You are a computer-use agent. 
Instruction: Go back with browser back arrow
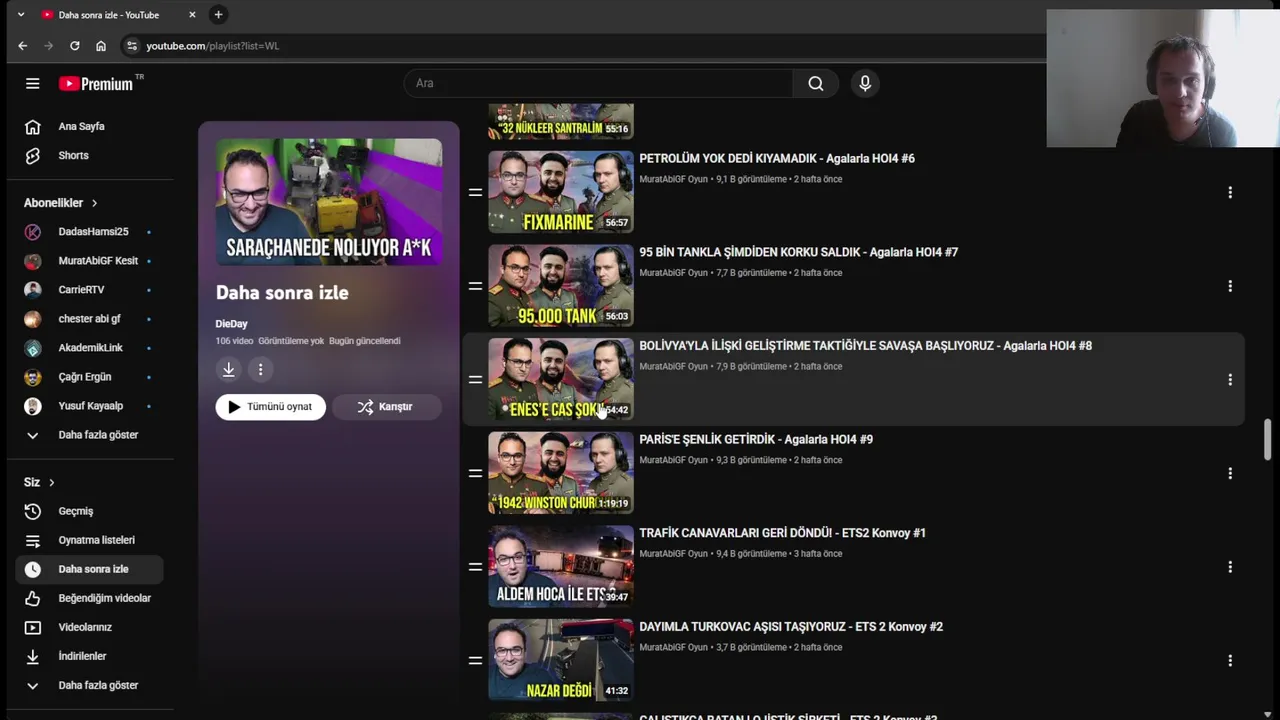pyautogui.click(x=22, y=46)
